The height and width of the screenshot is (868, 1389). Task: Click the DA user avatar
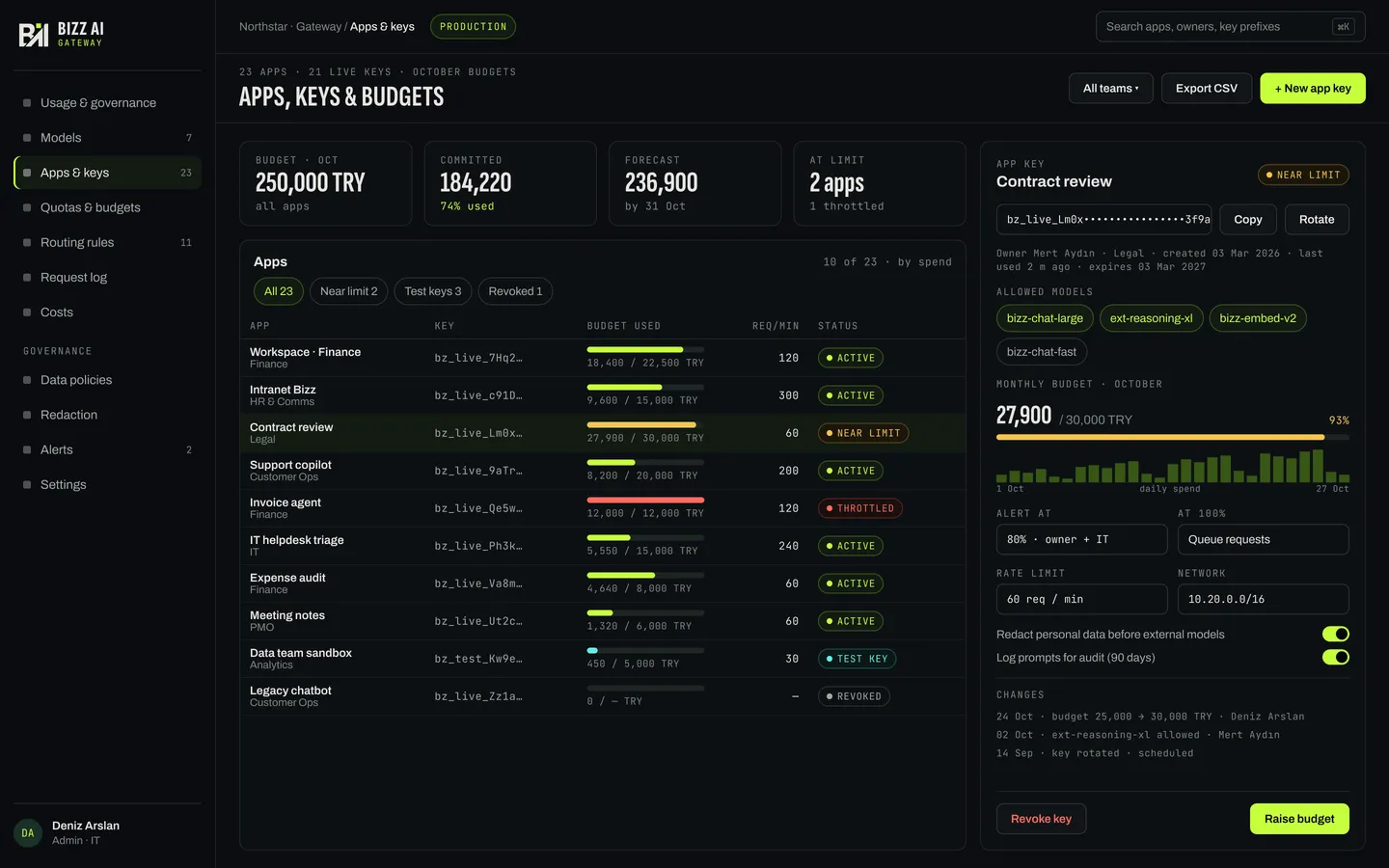(x=28, y=832)
